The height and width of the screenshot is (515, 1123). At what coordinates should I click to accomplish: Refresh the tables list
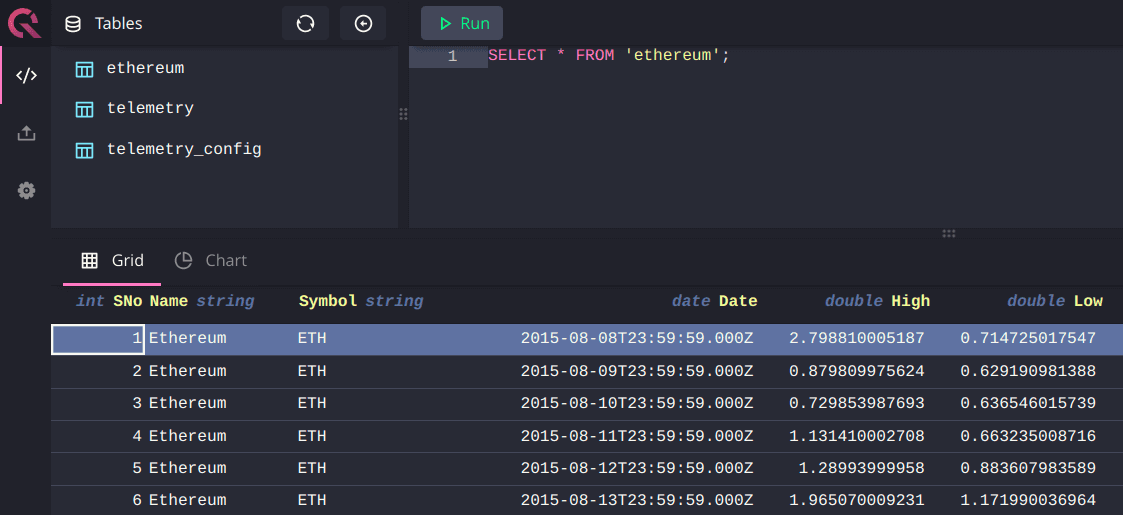tap(305, 23)
